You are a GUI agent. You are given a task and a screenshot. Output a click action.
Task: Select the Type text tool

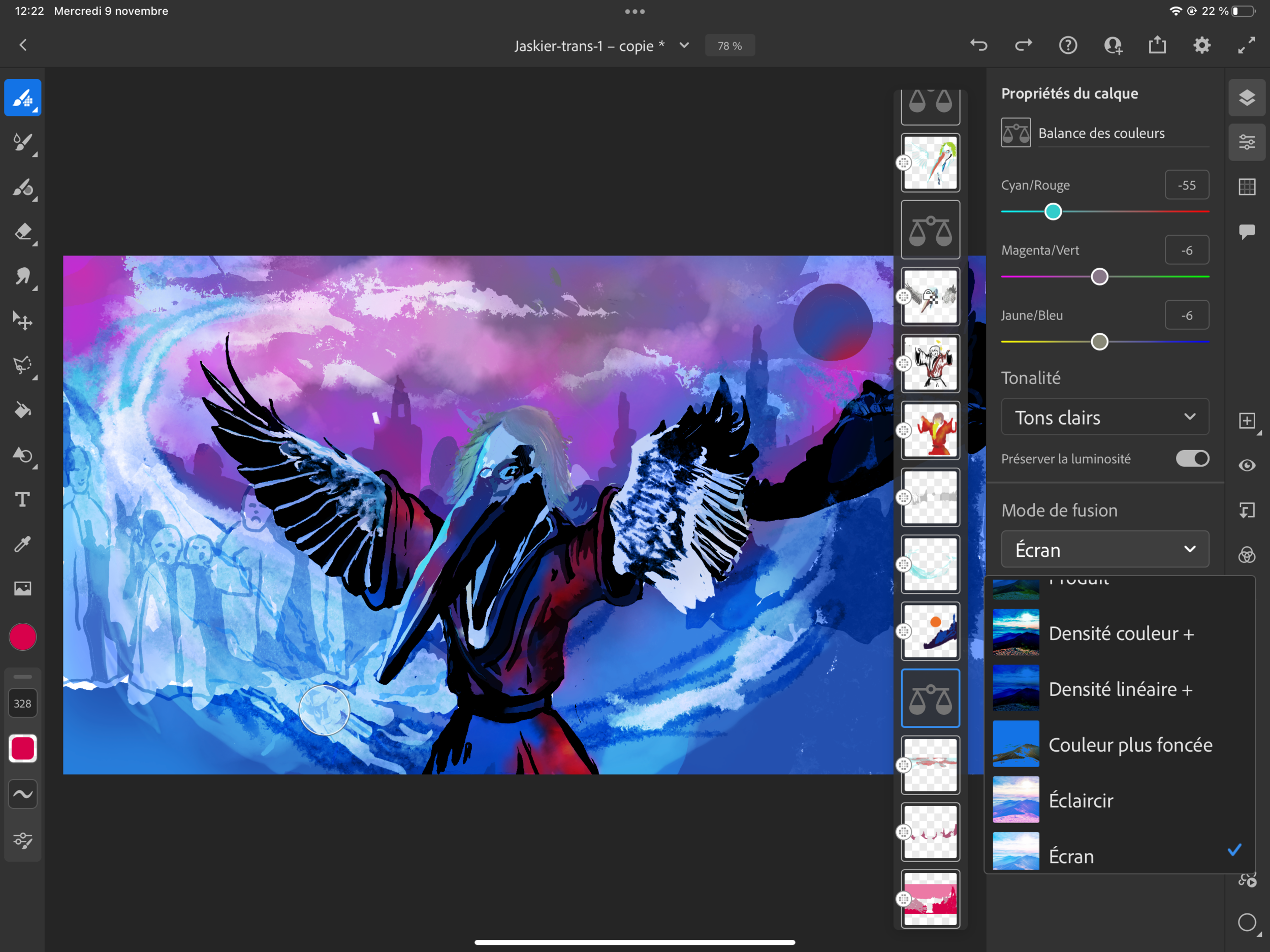click(23, 499)
